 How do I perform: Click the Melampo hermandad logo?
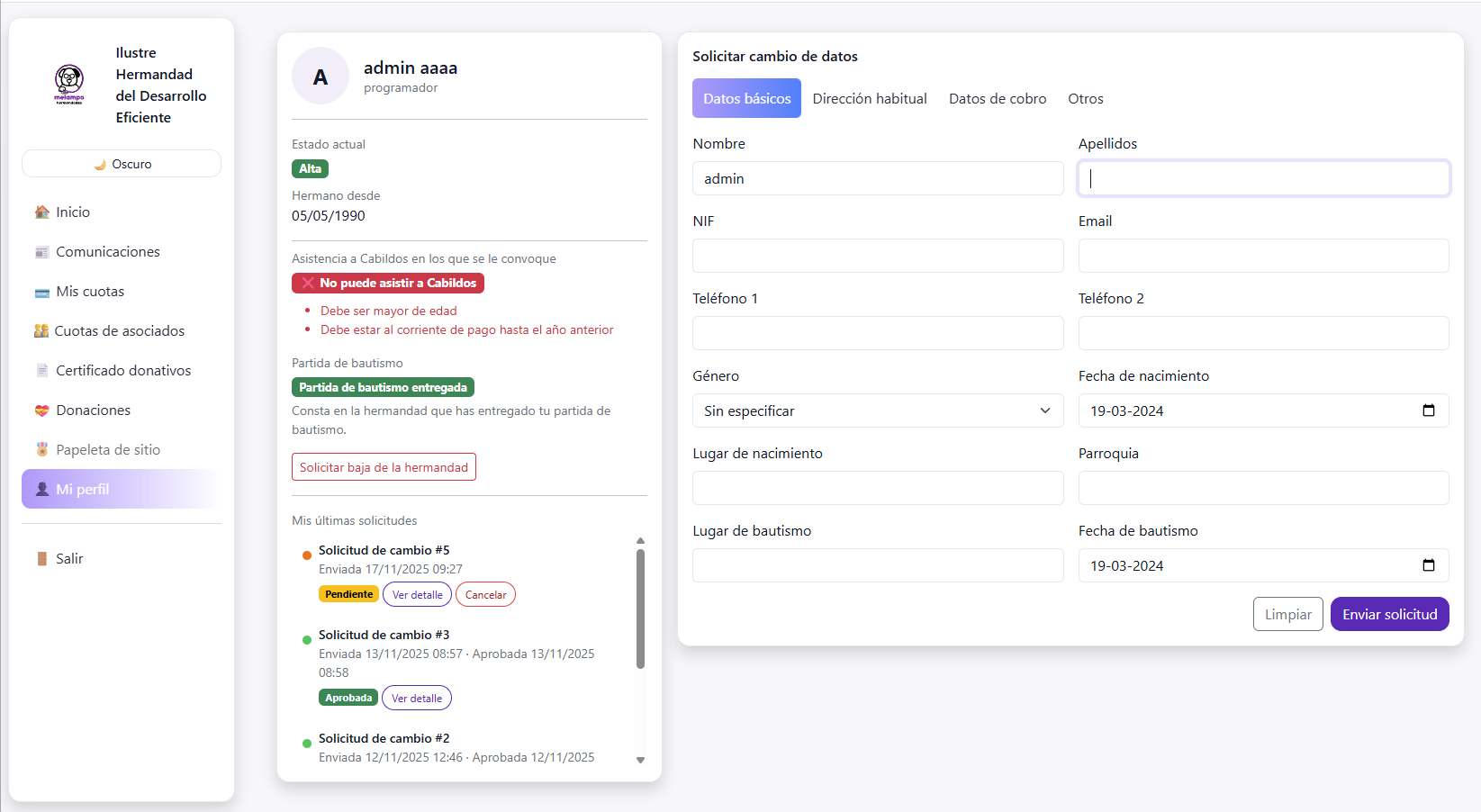pos(69,85)
